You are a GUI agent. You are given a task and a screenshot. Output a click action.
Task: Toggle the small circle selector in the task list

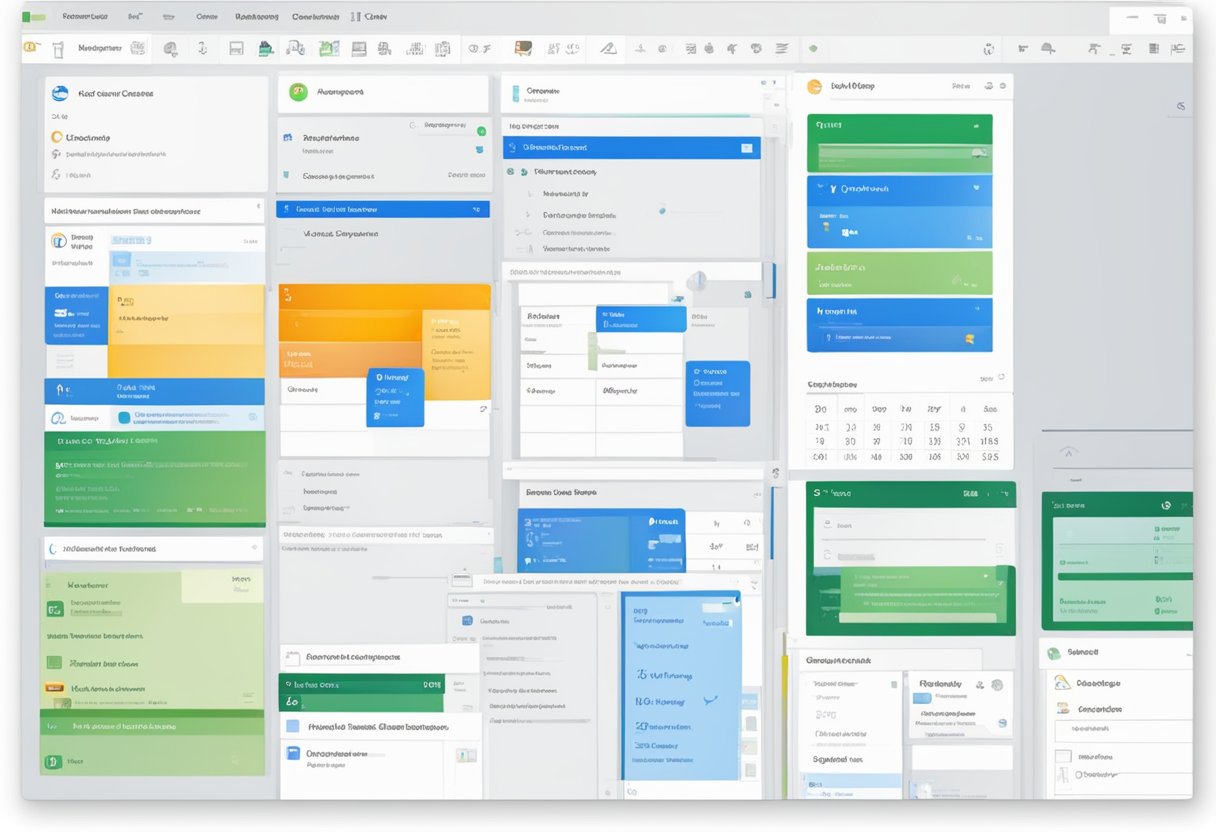[x=663, y=211]
